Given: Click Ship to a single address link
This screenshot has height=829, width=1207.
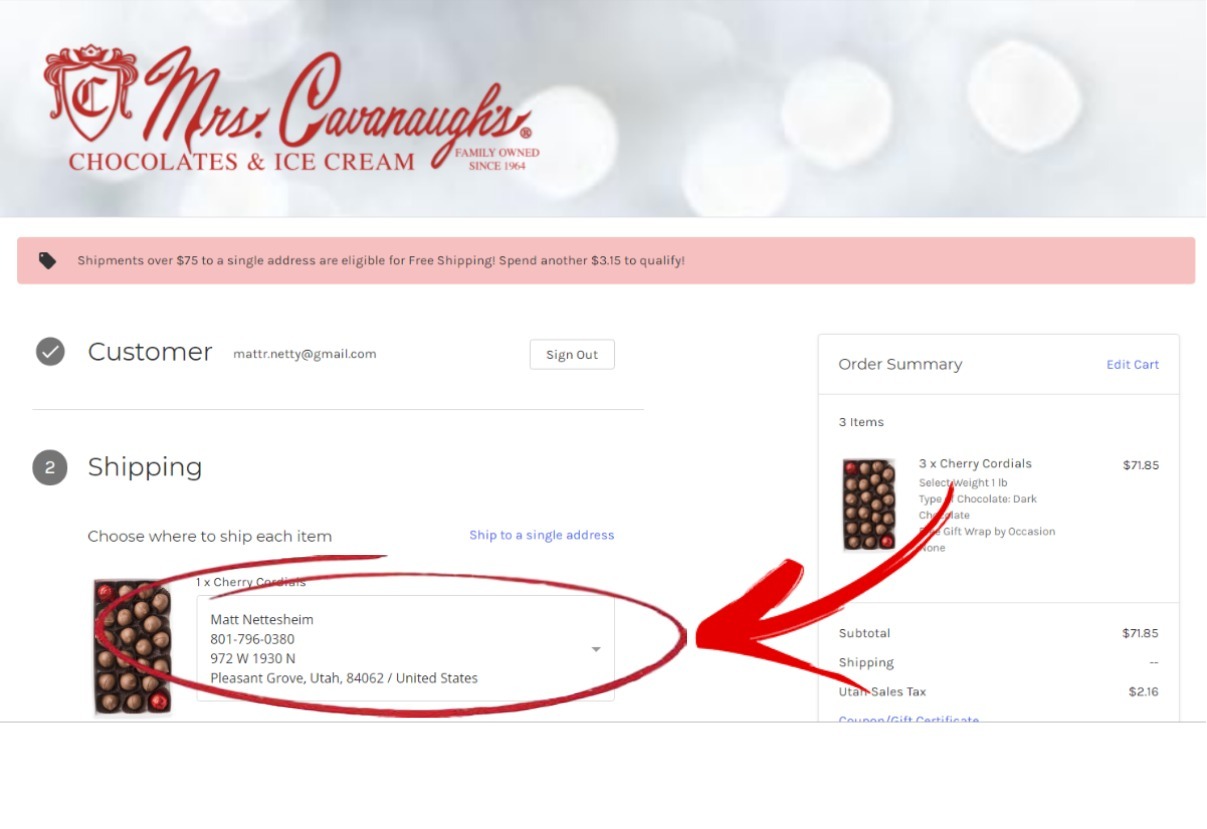Looking at the screenshot, I should 542,535.
